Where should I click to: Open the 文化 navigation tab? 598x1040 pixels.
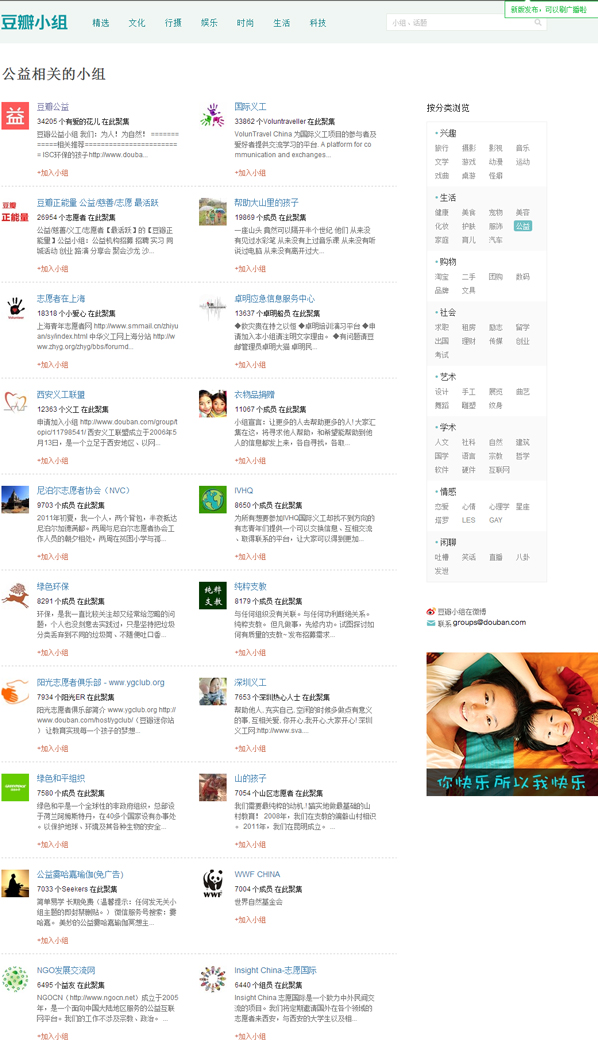[137, 23]
